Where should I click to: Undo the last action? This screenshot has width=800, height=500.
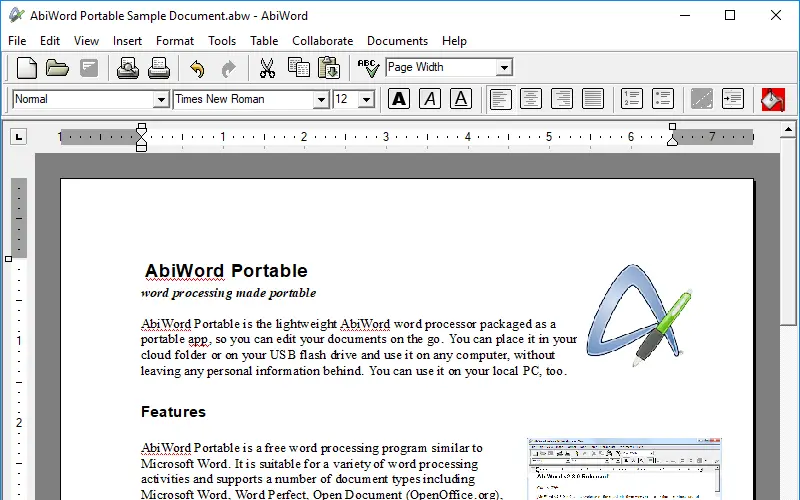197,68
